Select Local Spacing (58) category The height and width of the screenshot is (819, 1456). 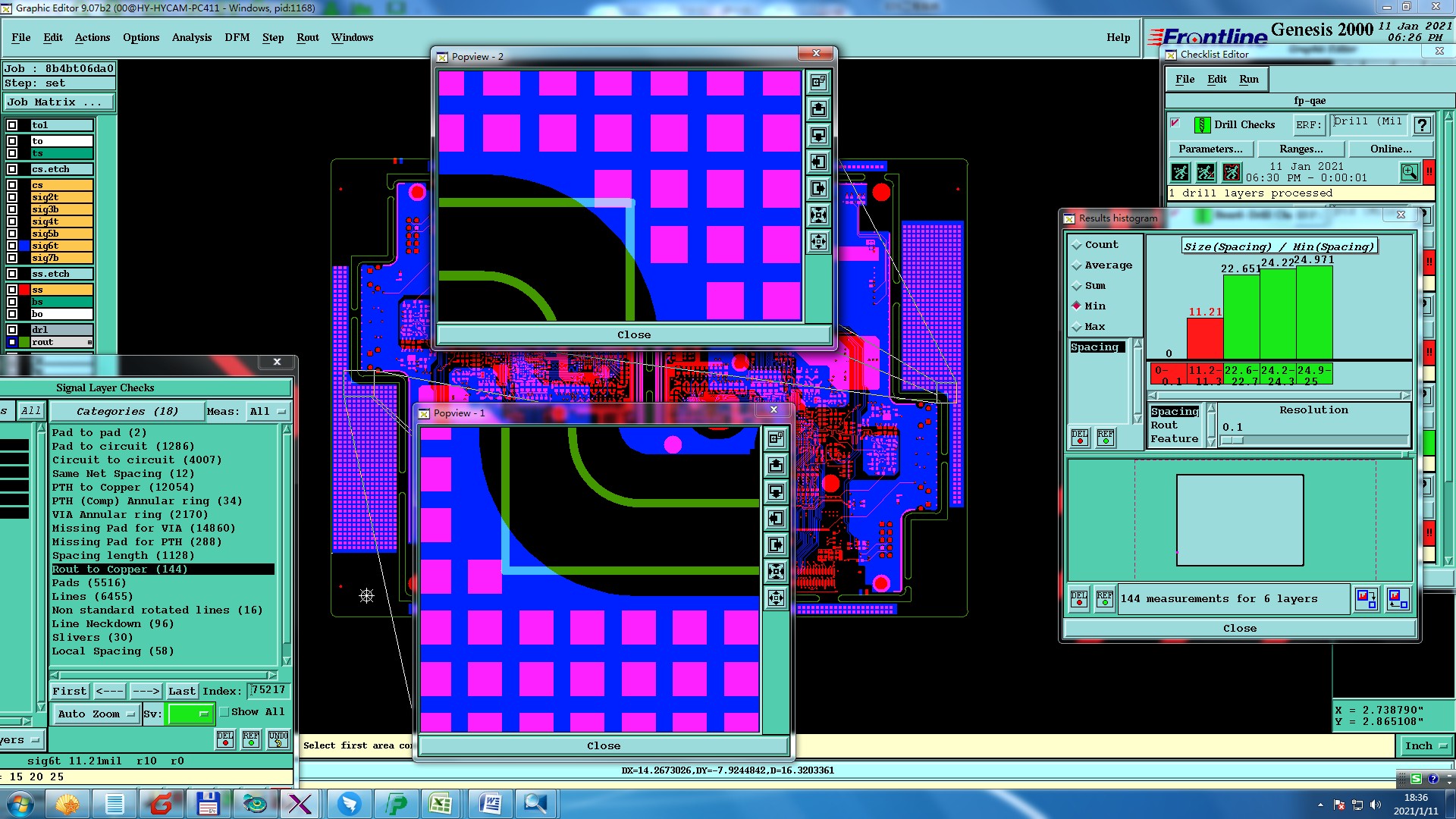tap(113, 651)
